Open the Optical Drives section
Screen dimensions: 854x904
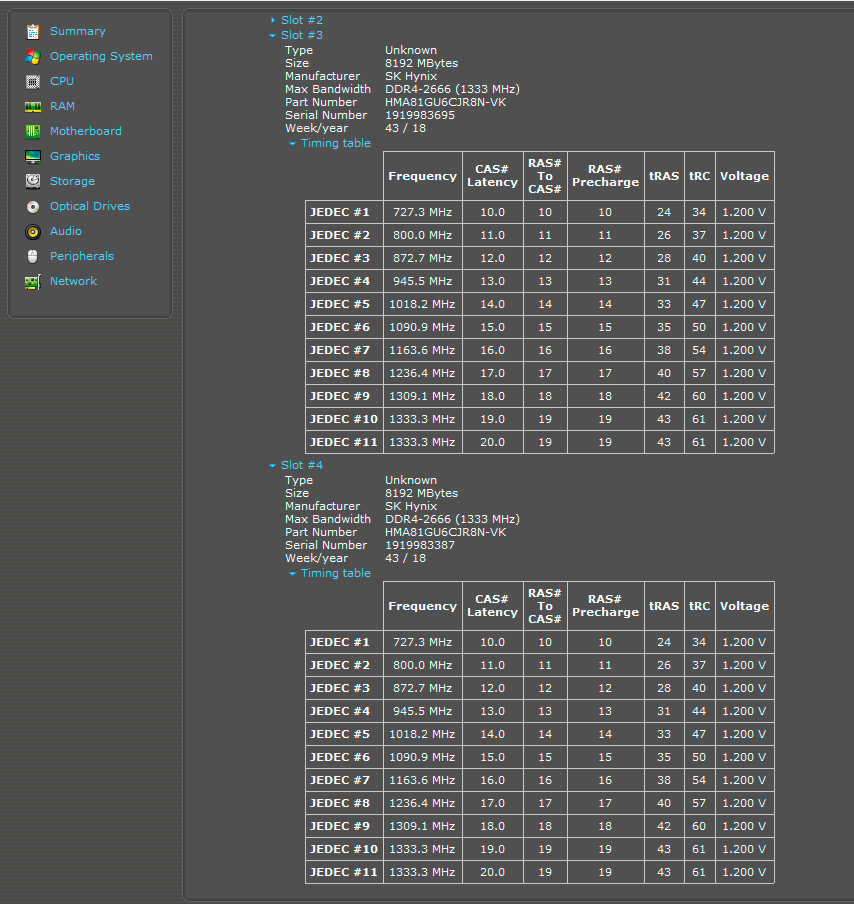89,206
